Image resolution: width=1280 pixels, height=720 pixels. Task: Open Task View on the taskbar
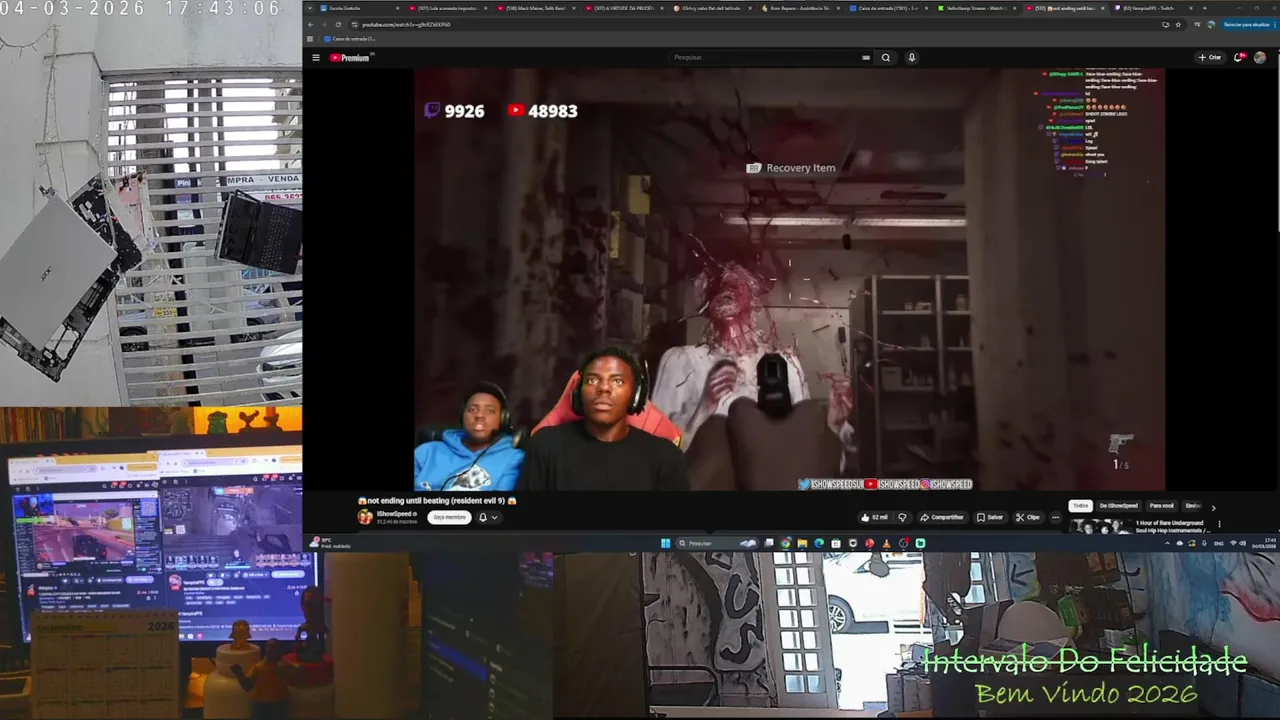(769, 543)
